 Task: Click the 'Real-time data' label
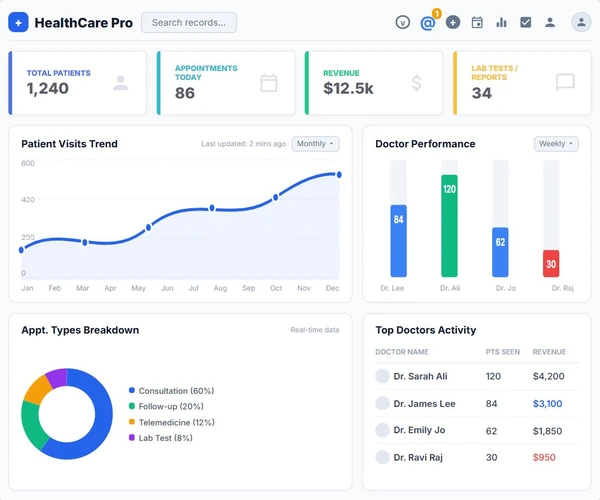coord(315,330)
